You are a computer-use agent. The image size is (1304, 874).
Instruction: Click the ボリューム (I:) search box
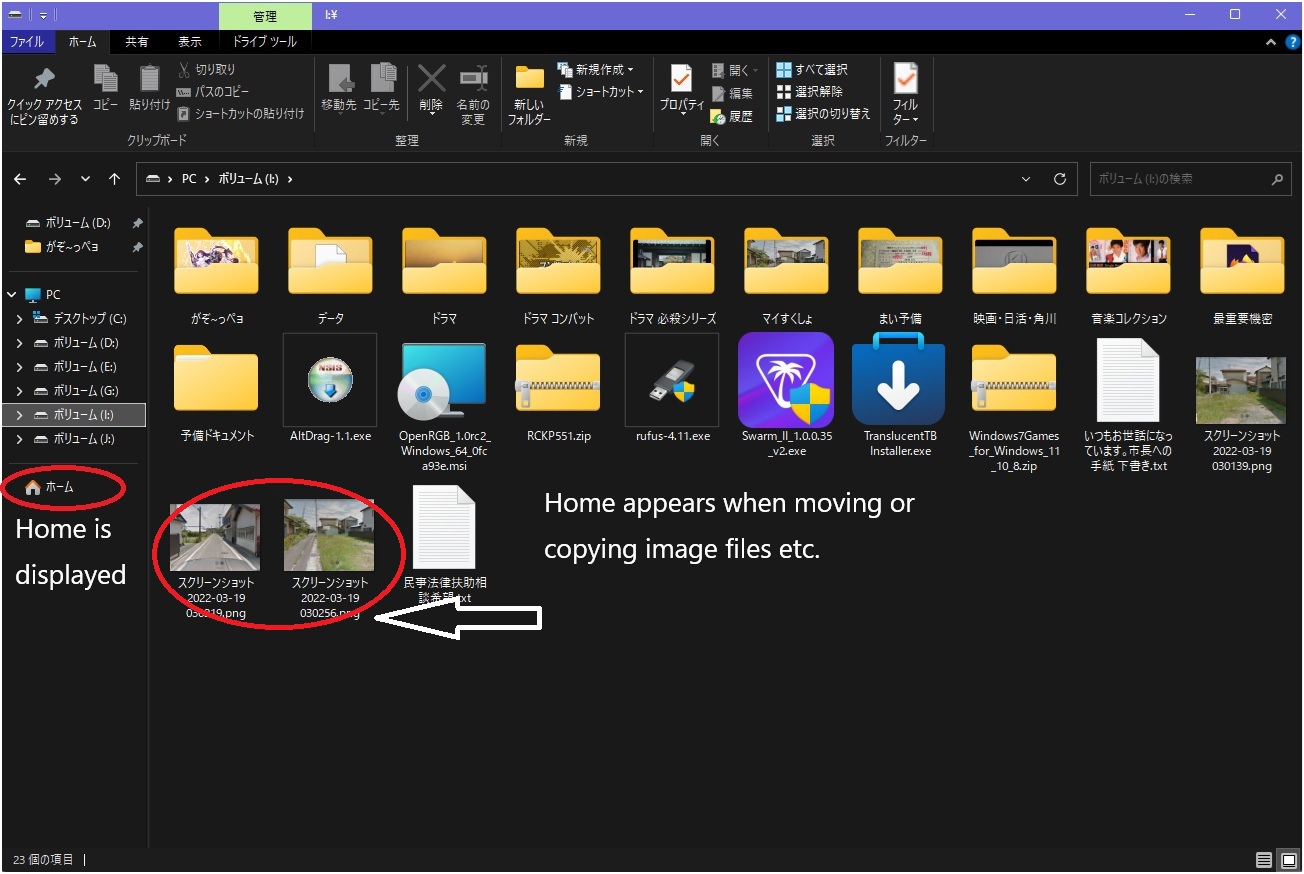click(1189, 179)
